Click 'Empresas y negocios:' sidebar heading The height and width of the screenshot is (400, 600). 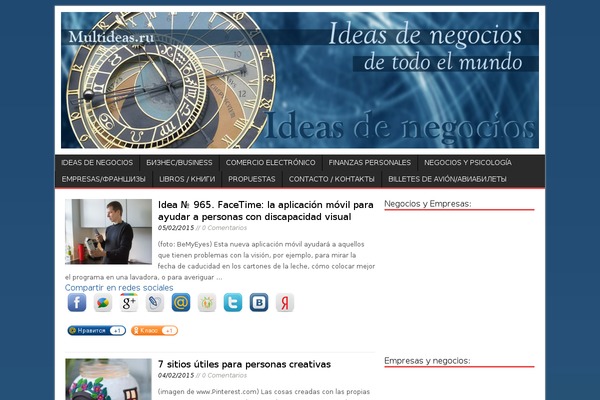427,361
